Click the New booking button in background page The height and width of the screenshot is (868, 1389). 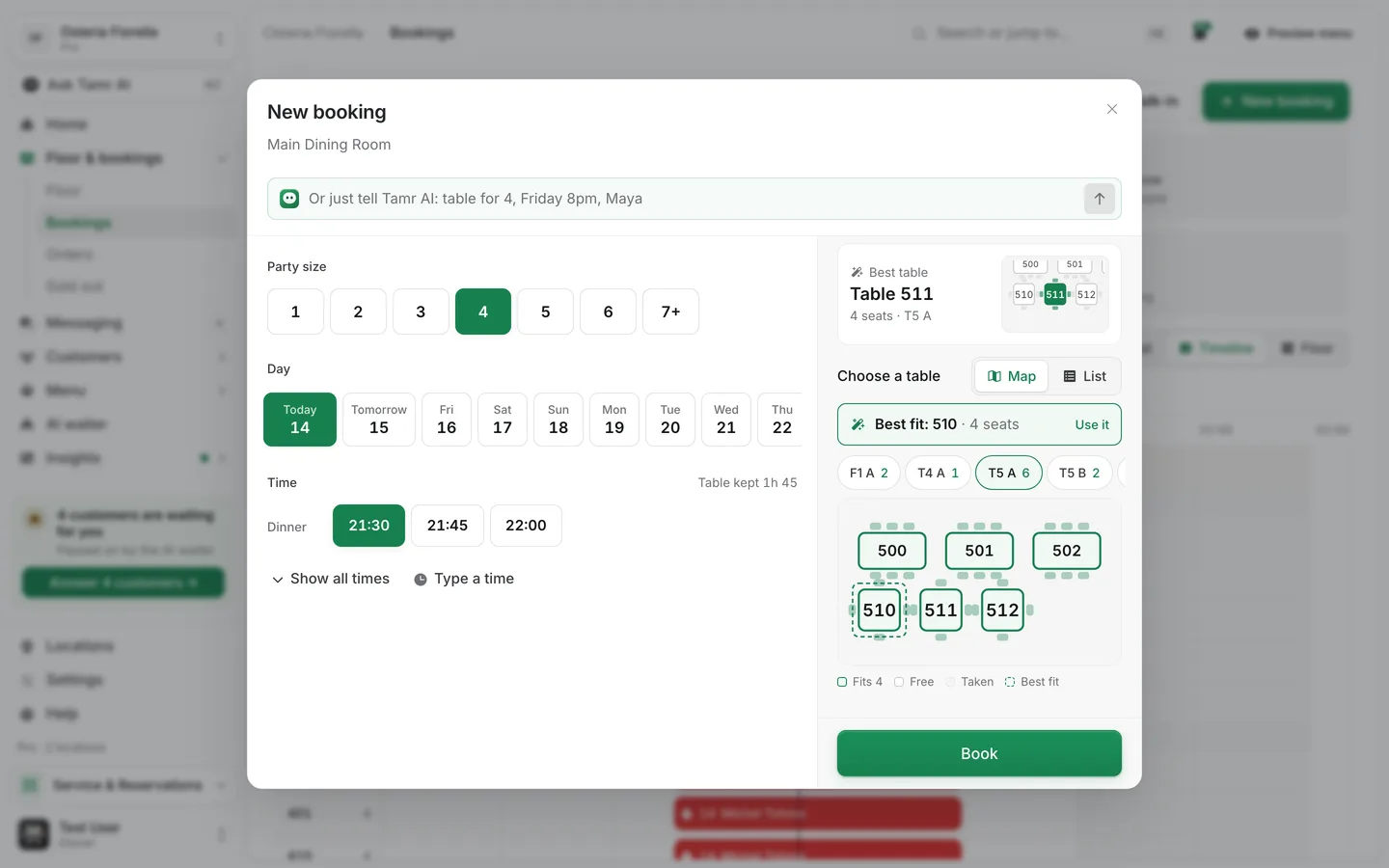pyautogui.click(x=1275, y=101)
